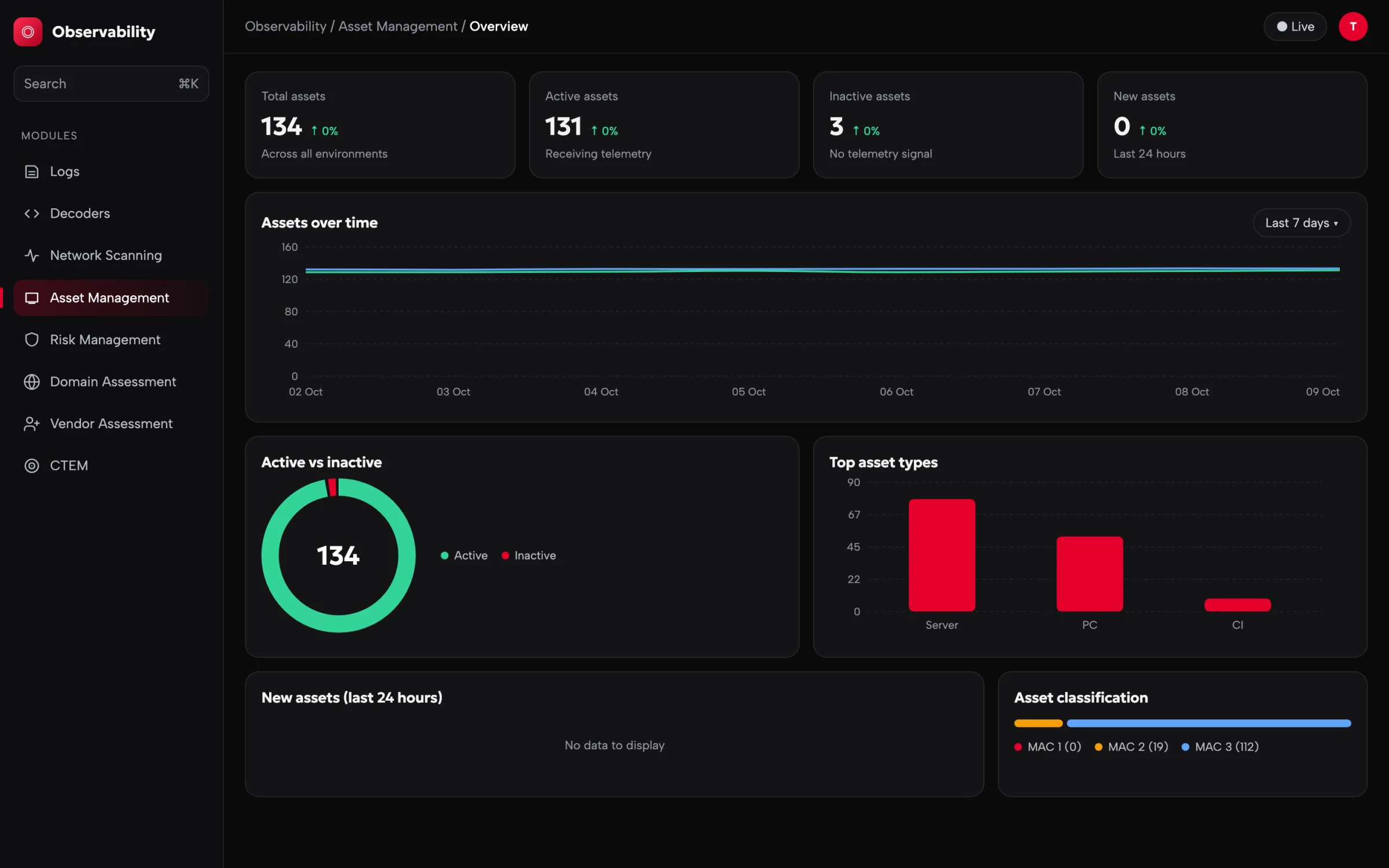Focus the Search input field

click(x=111, y=84)
